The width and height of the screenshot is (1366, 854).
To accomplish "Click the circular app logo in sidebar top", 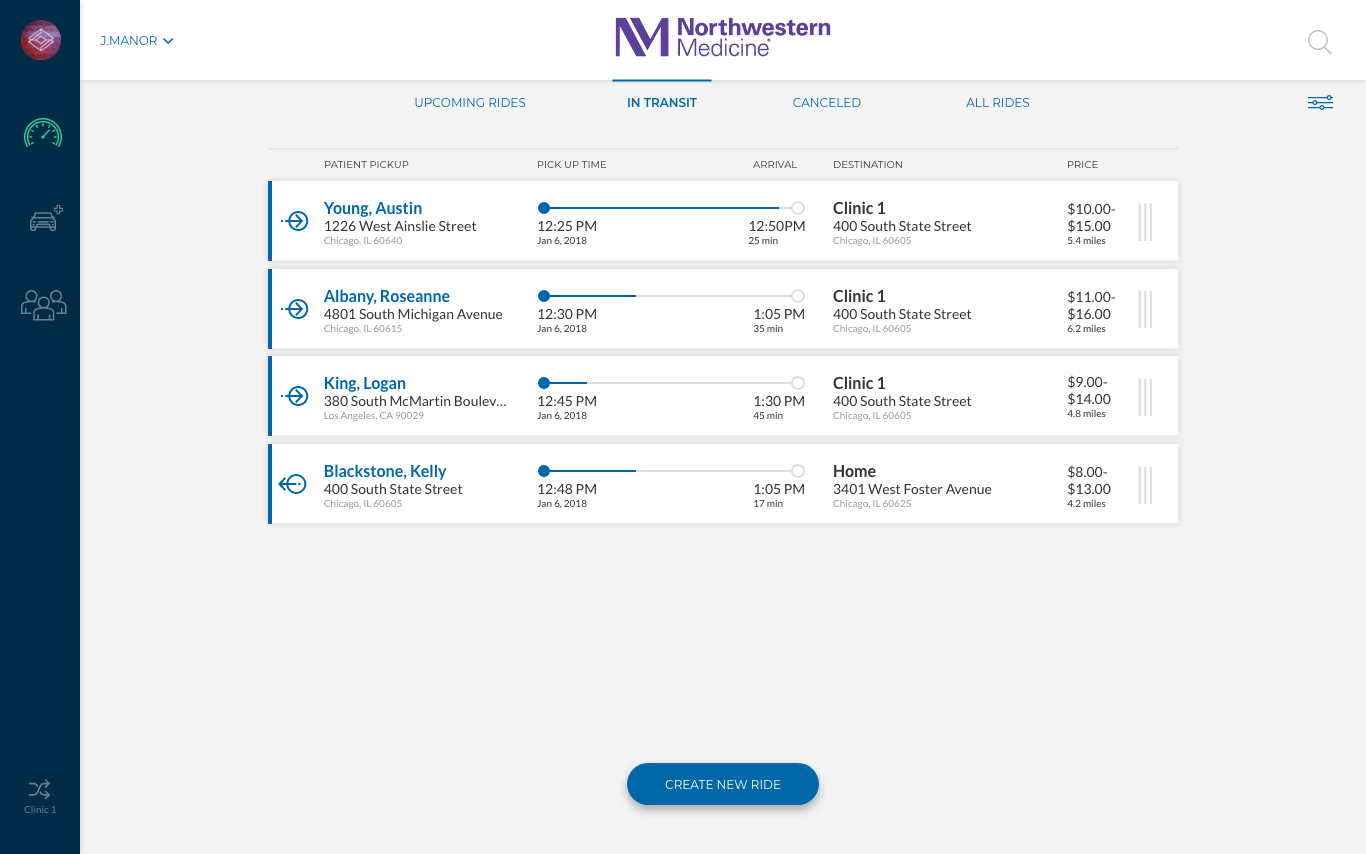I will pyautogui.click(x=41, y=40).
